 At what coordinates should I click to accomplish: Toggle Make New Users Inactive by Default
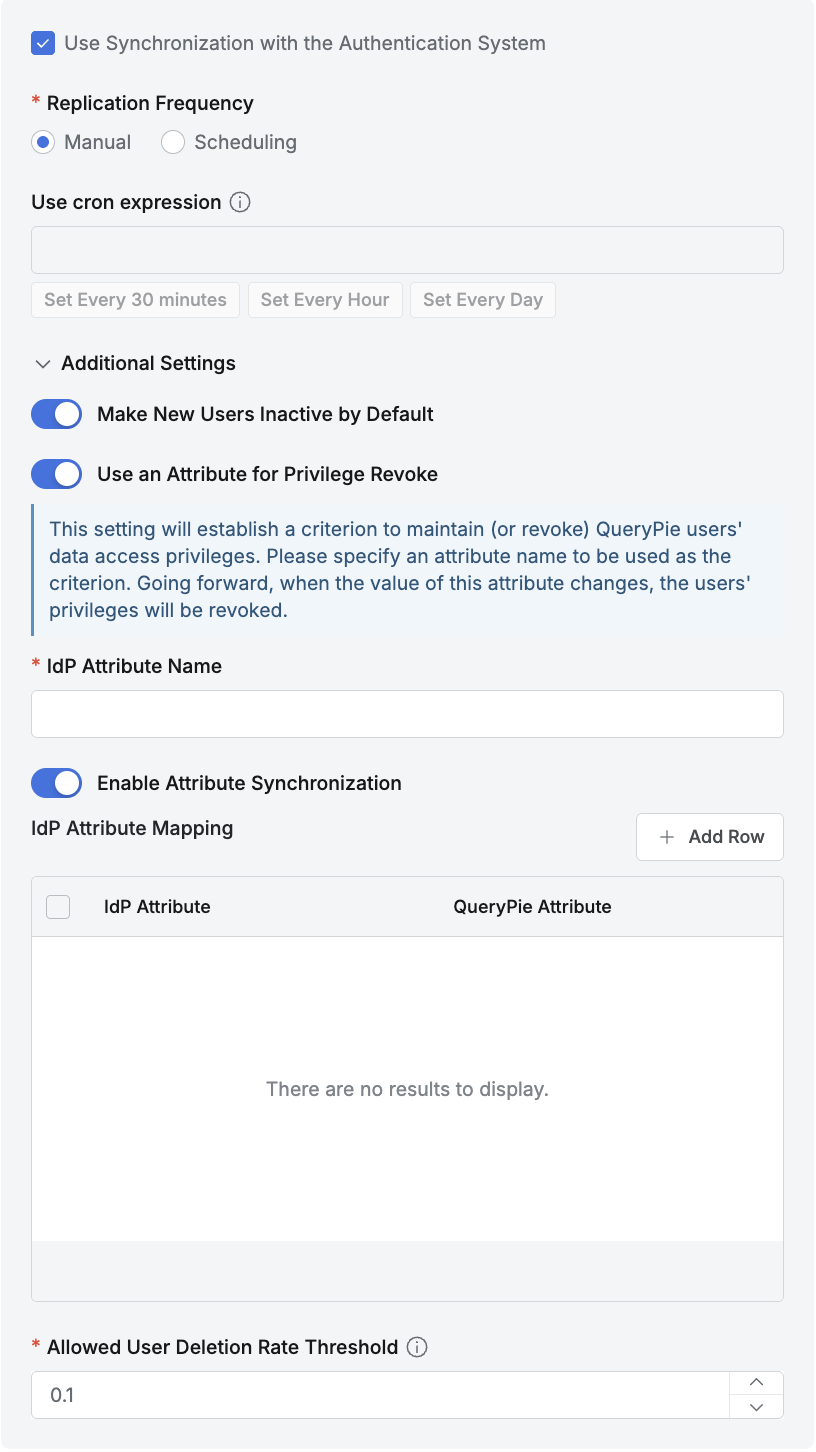[56, 414]
